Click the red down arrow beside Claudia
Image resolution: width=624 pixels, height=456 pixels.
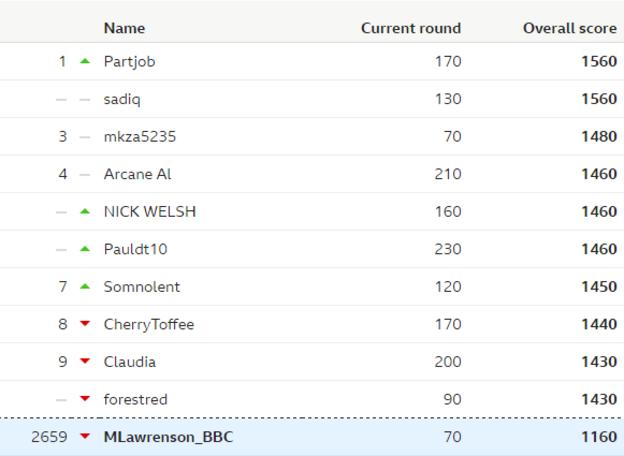[x=85, y=361]
